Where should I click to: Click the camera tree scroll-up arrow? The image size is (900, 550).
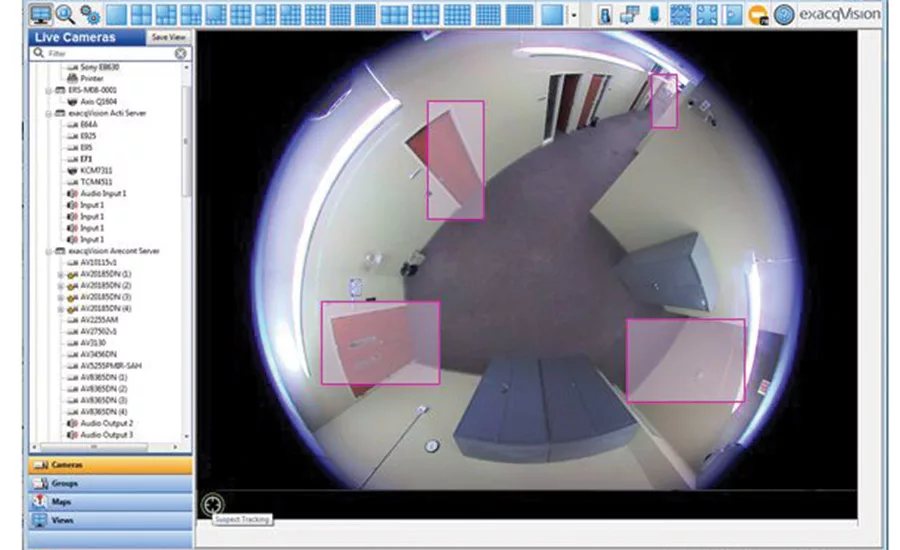click(186, 67)
